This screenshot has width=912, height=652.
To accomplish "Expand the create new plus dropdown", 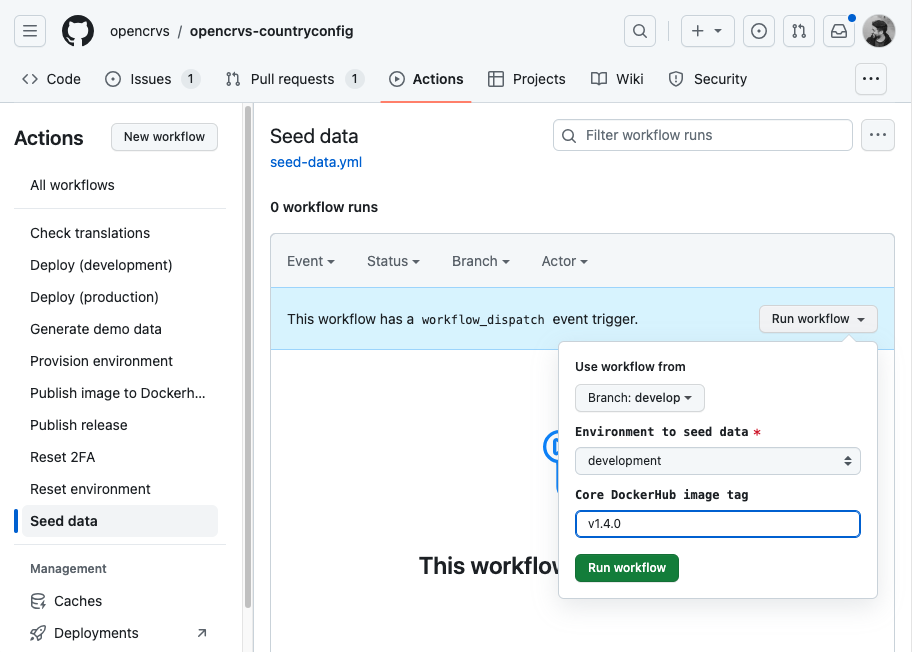I will pos(708,31).
